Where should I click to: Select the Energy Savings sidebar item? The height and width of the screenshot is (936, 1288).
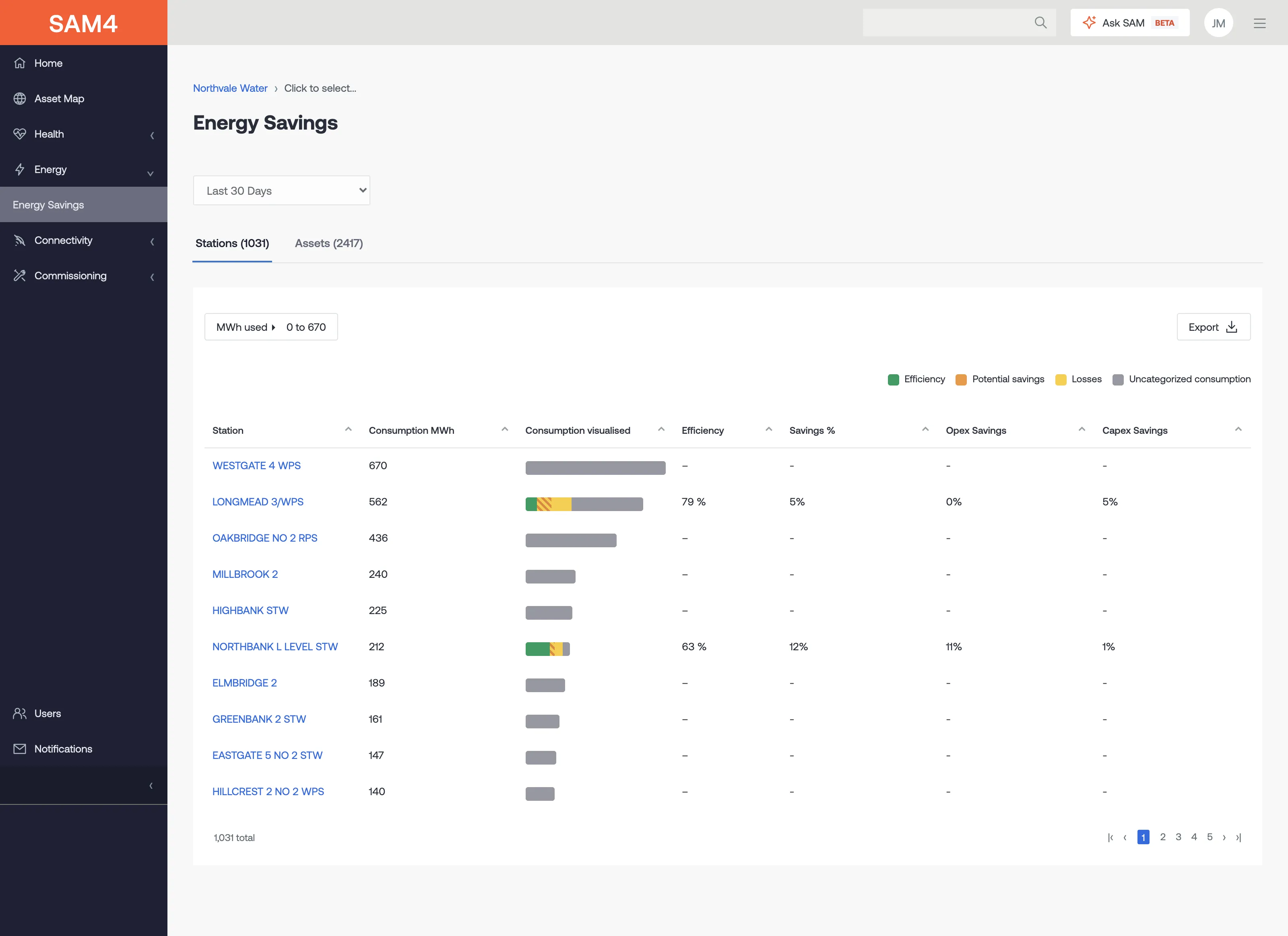83,205
